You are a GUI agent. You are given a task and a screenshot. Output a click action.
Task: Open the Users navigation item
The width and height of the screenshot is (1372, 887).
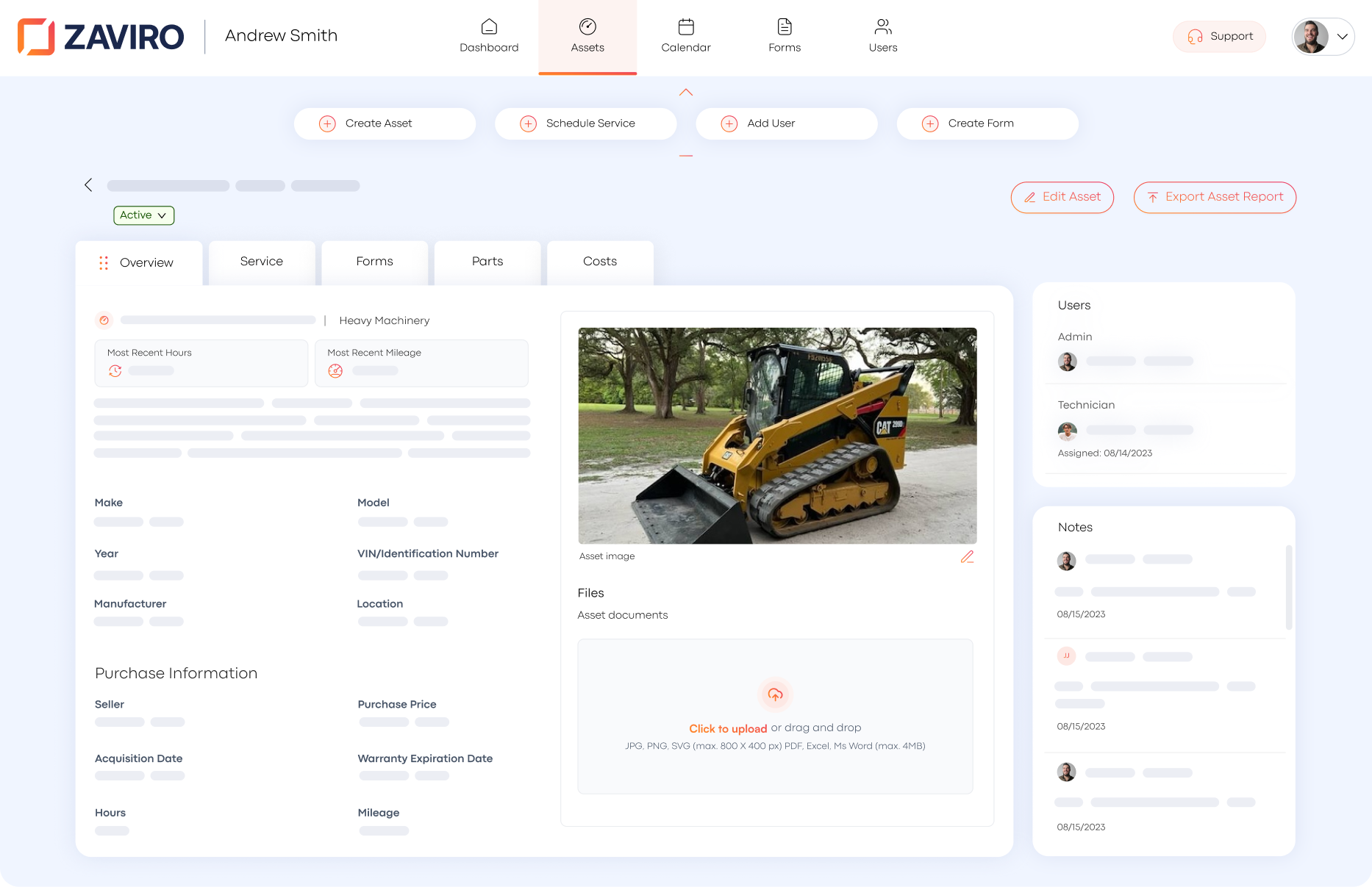point(883,37)
